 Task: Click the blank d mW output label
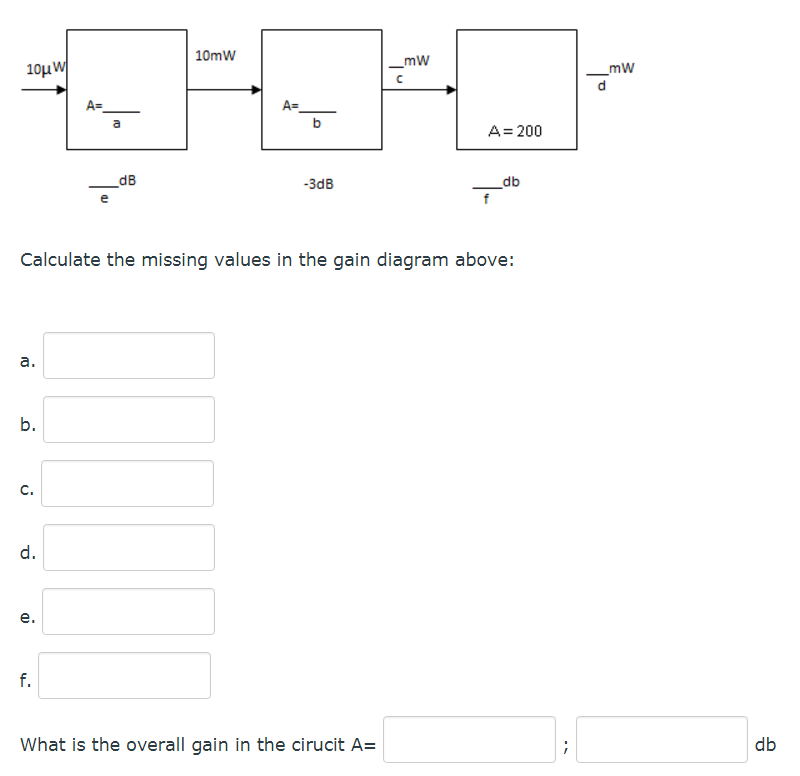(x=610, y=76)
